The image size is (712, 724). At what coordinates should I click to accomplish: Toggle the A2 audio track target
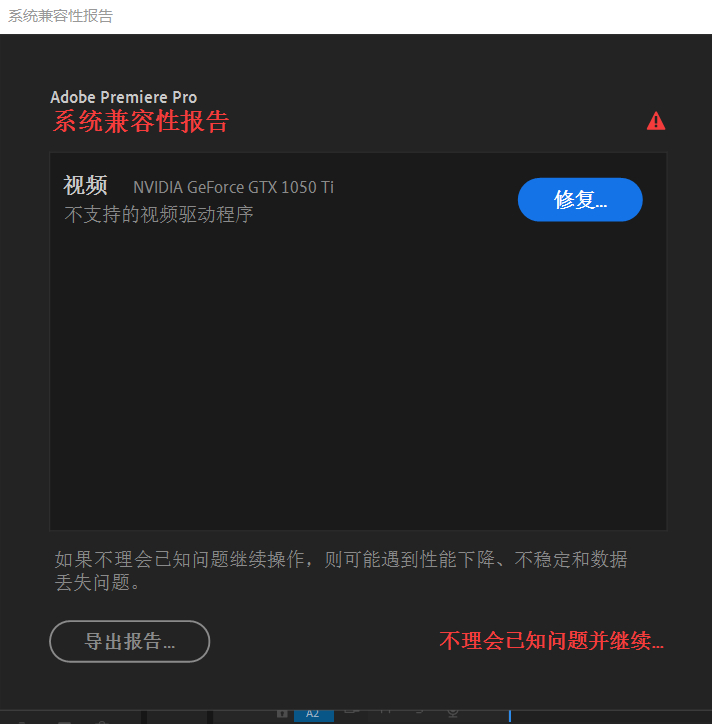tap(314, 715)
